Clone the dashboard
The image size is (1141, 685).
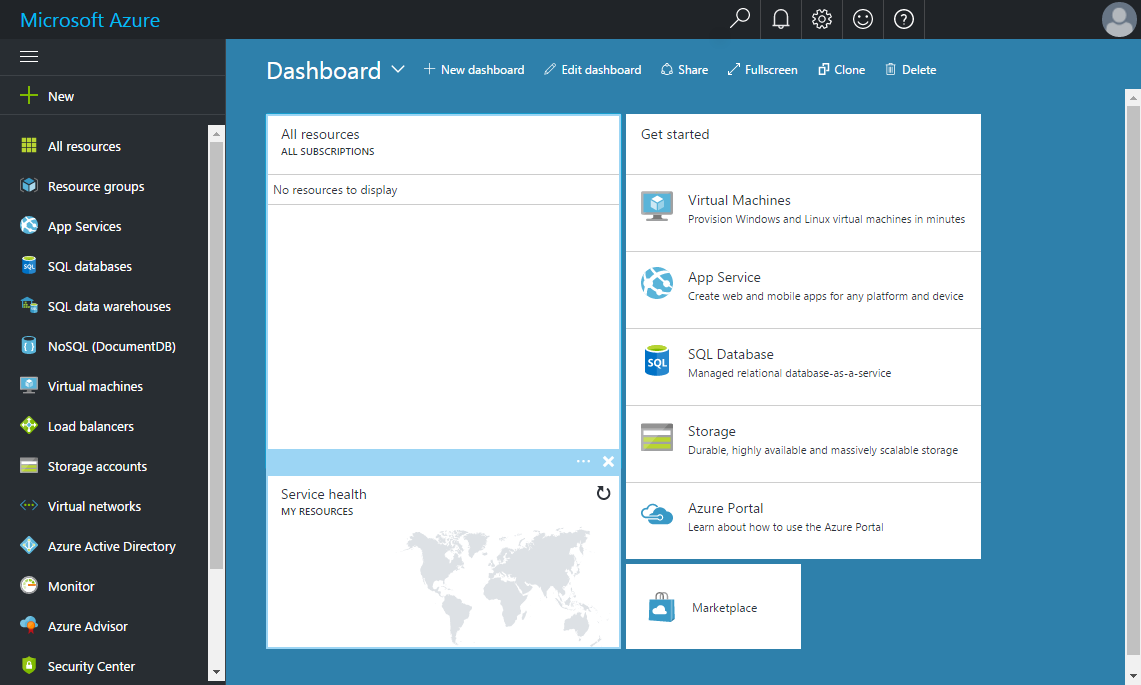842,70
